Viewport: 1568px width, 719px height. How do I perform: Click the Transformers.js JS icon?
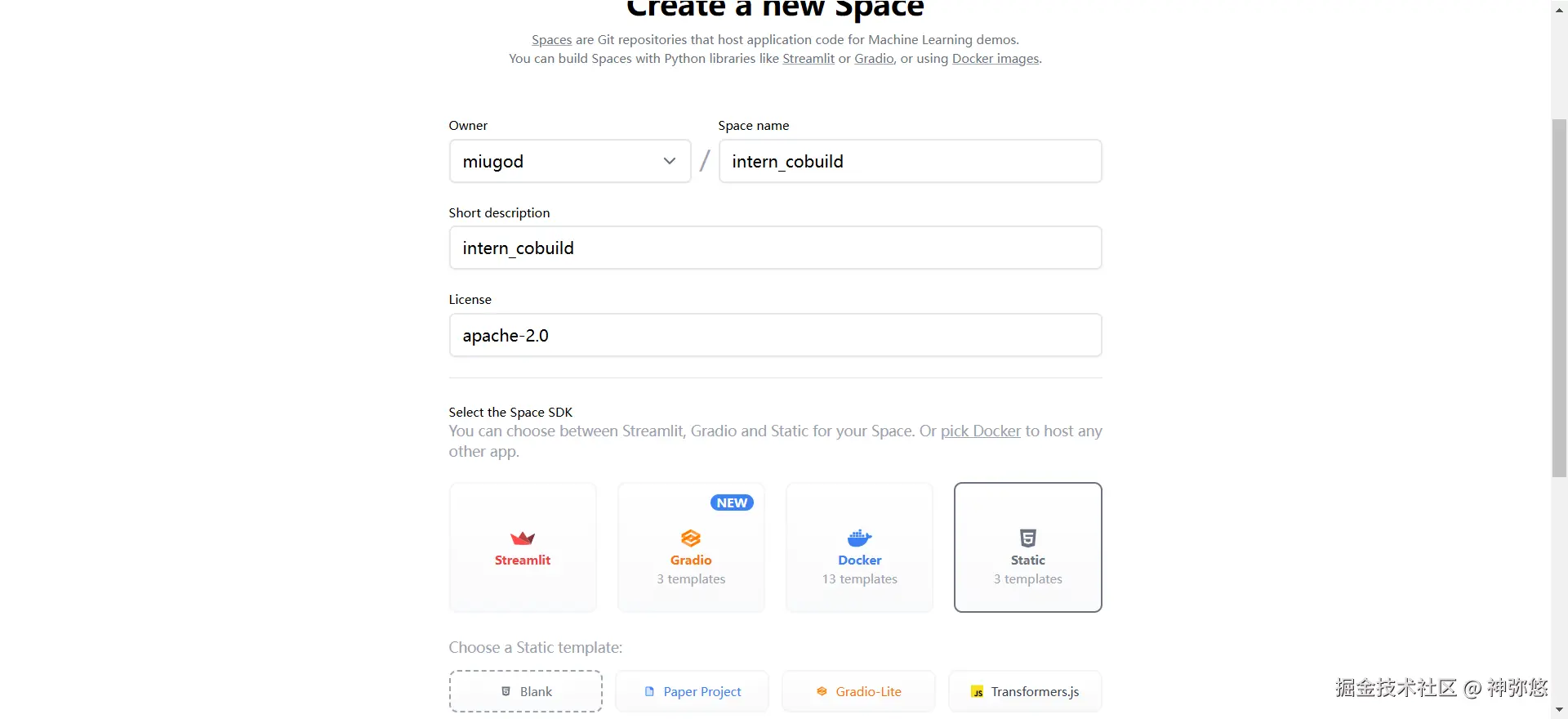point(977,692)
